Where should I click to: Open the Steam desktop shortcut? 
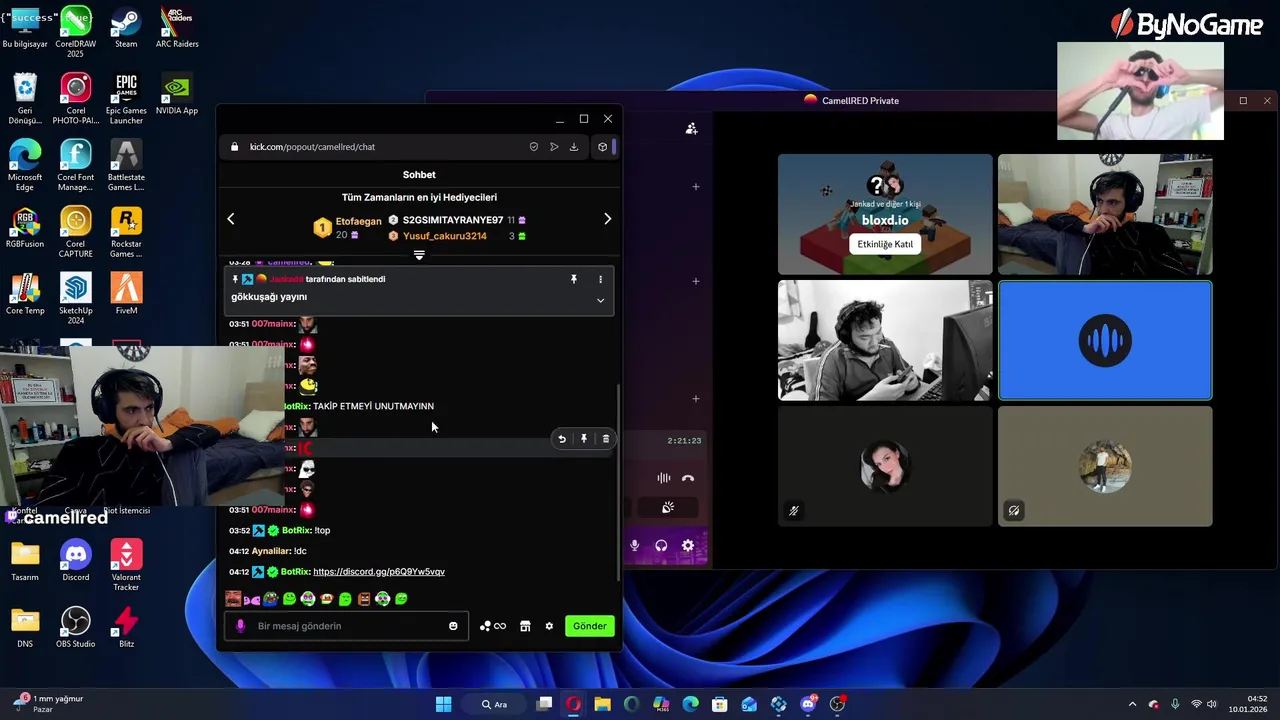tap(126, 29)
